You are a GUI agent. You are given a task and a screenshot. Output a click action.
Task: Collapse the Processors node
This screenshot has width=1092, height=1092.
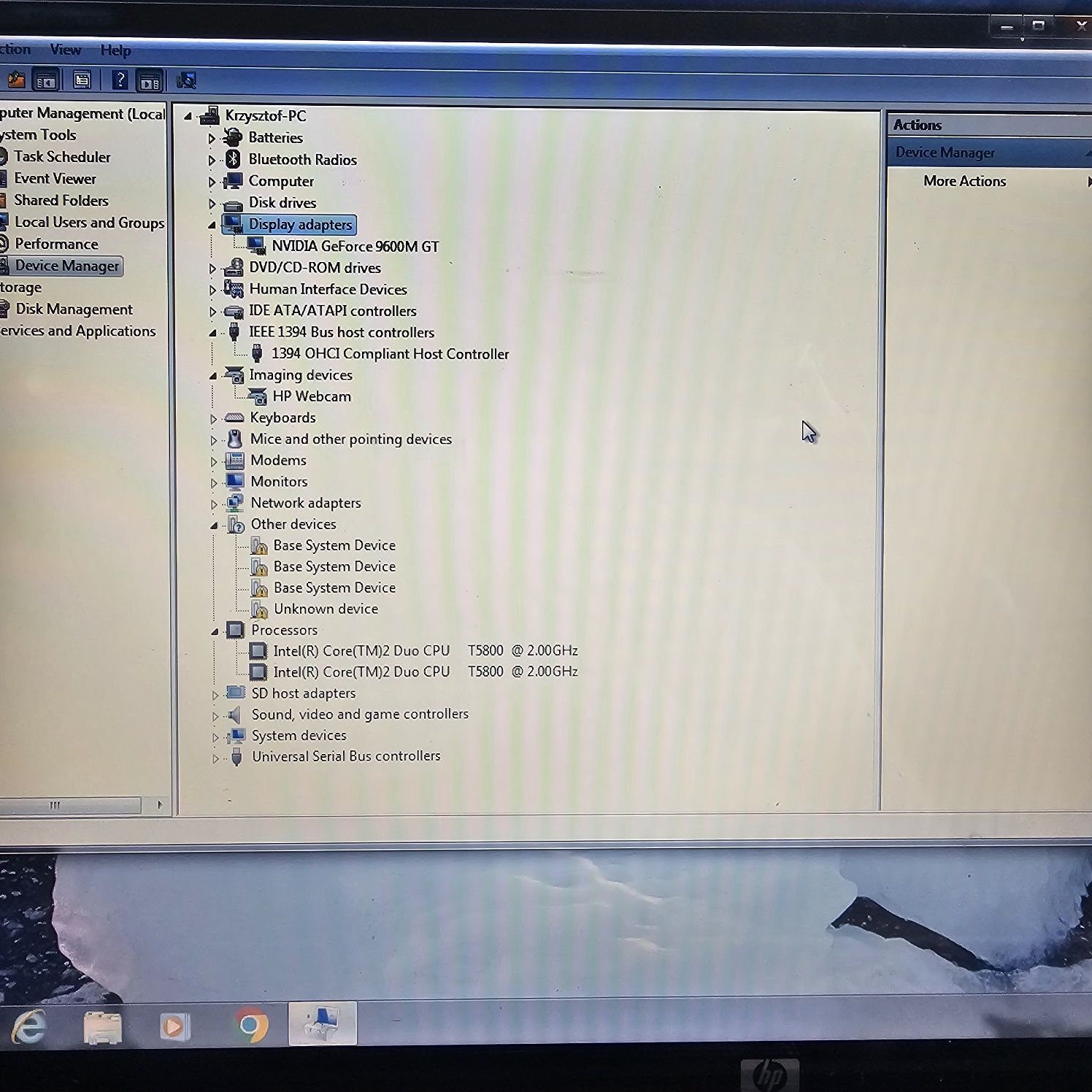tap(215, 631)
